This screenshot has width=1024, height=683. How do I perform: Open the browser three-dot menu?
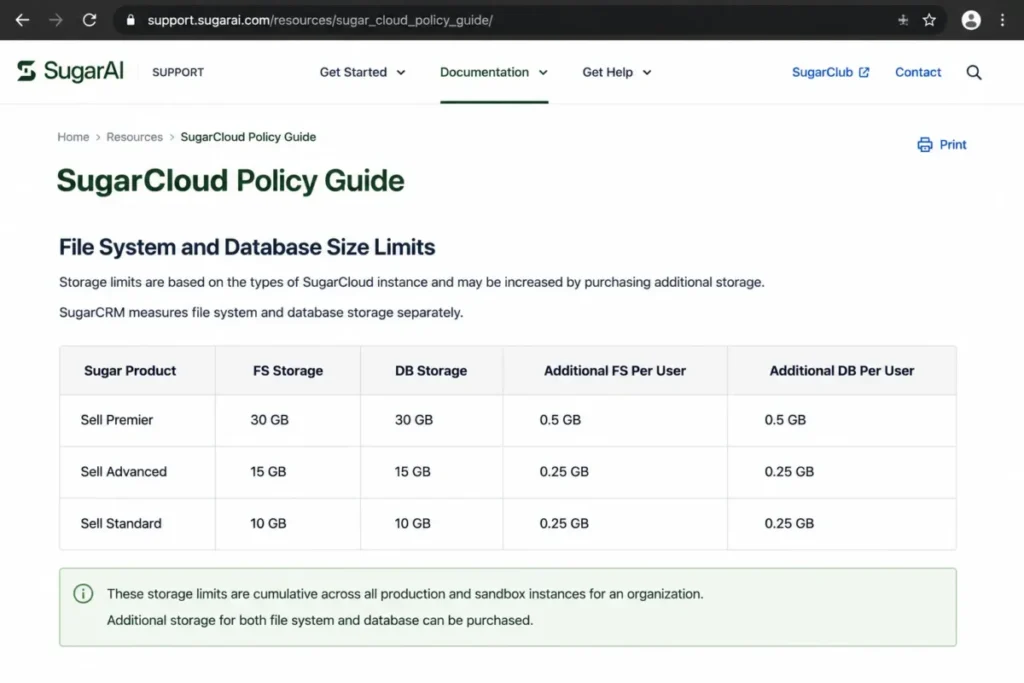pyautogui.click(x=1002, y=20)
